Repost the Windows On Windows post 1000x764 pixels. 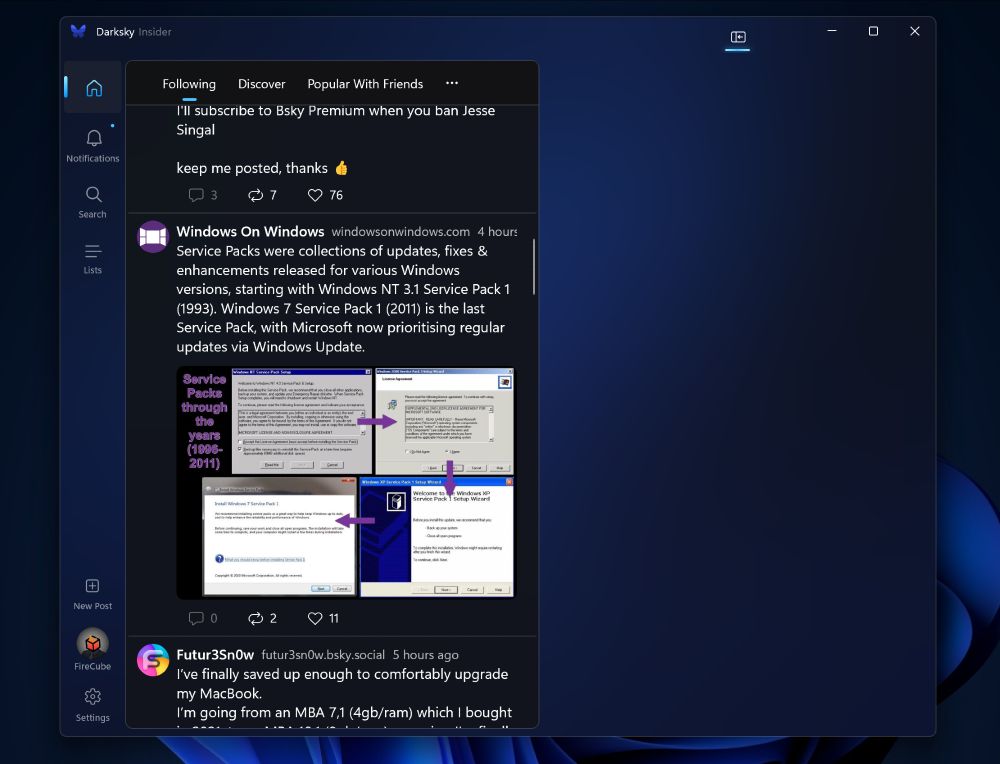coord(262,618)
